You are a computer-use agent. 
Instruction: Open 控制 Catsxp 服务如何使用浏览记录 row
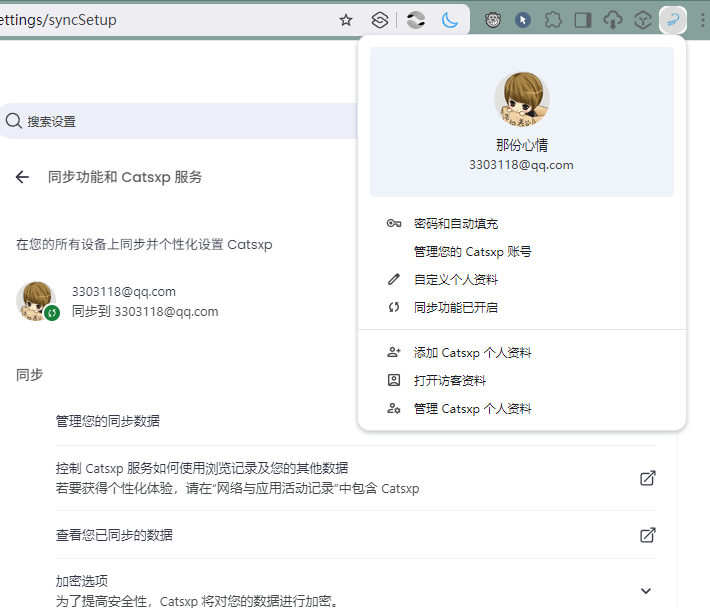click(x=355, y=478)
